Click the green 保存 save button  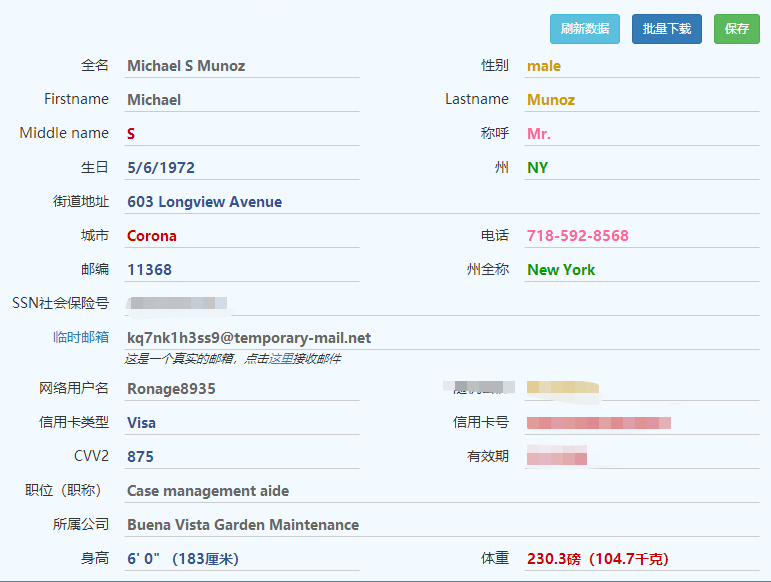[x=737, y=29]
